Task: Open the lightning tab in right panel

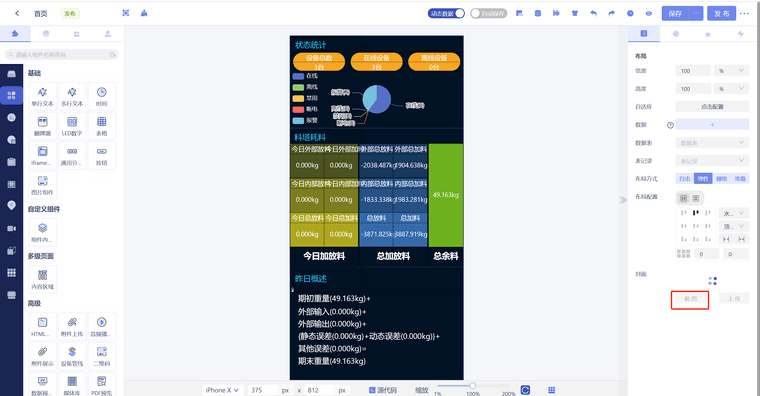Action: click(740, 34)
